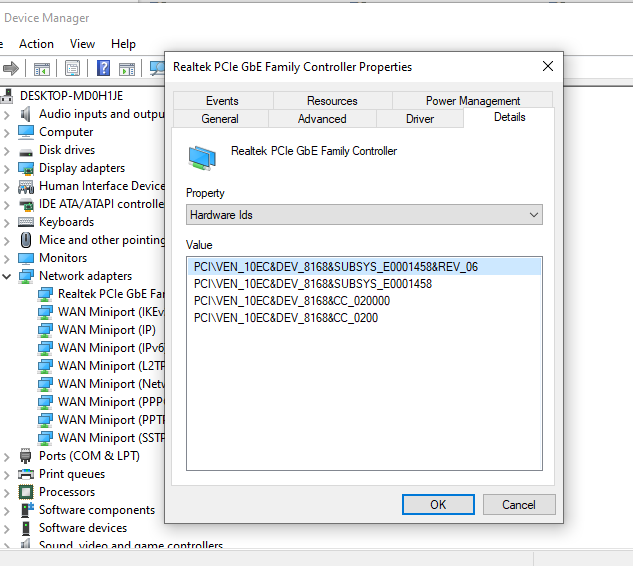Click the Computer category monitor icon
Viewport: 633px width, 566px height.
[26, 132]
